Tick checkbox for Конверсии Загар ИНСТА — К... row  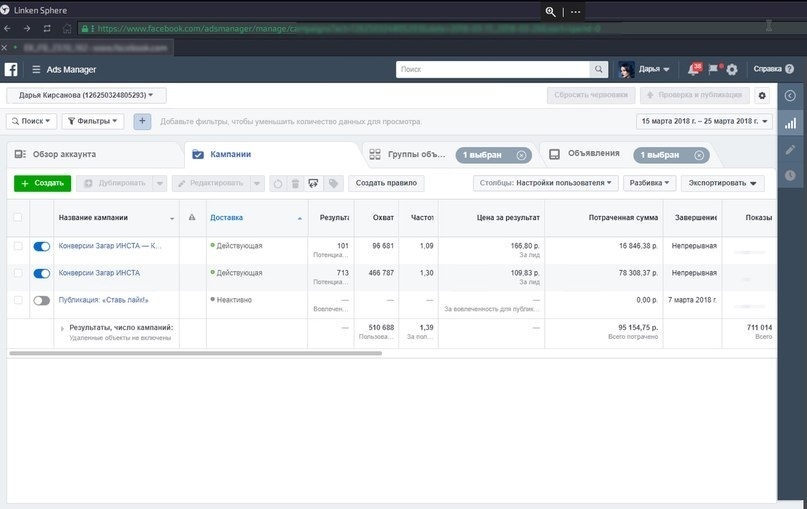(x=17, y=246)
